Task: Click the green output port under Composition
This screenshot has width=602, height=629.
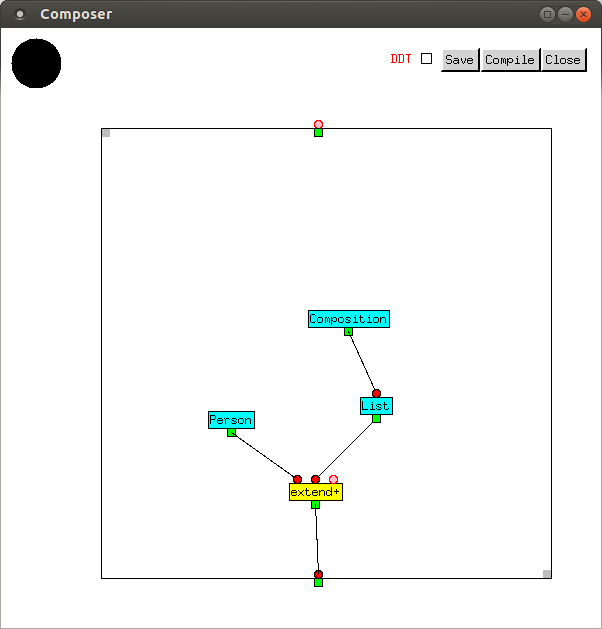Action: 348,331
